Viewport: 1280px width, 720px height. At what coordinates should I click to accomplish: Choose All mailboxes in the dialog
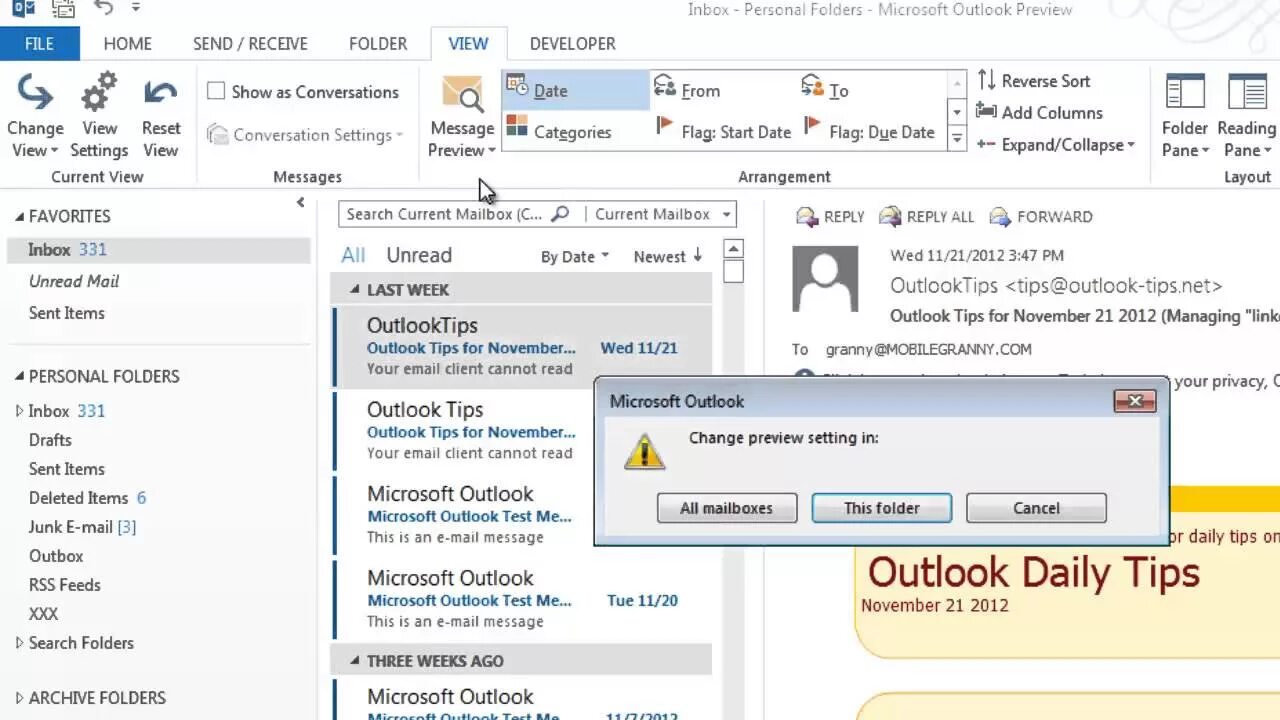(x=727, y=508)
